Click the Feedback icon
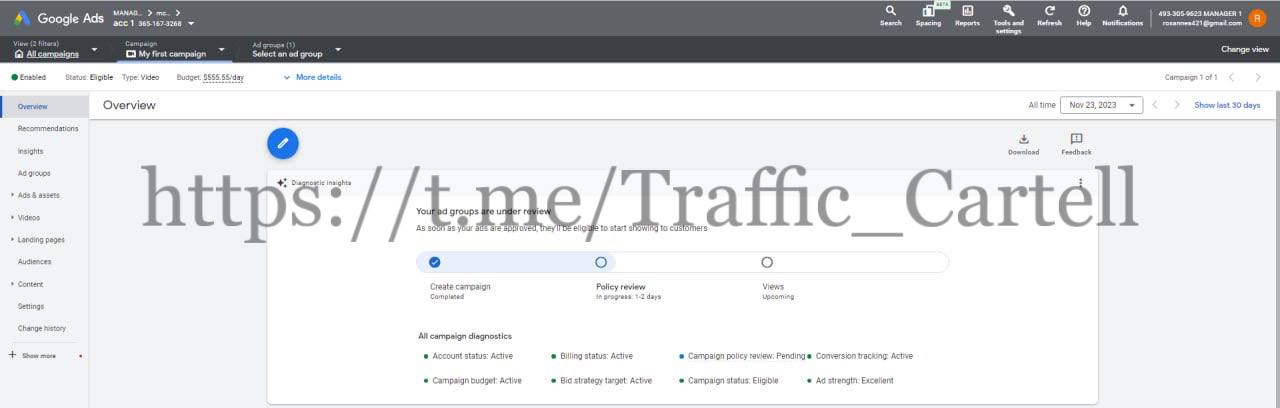 (1076, 139)
